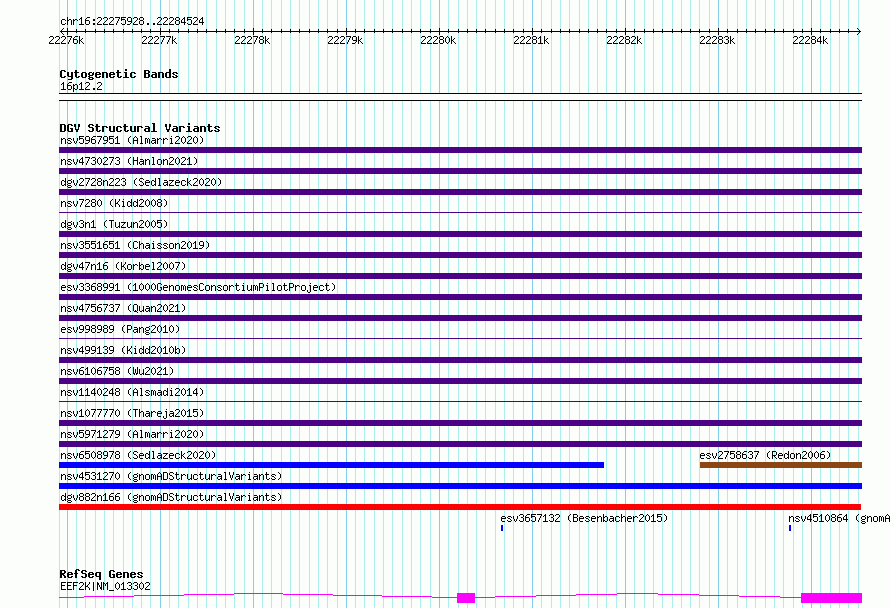Click the 22284k ruler tick label
Screen dimensions: 890x608
click(x=810, y=40)
